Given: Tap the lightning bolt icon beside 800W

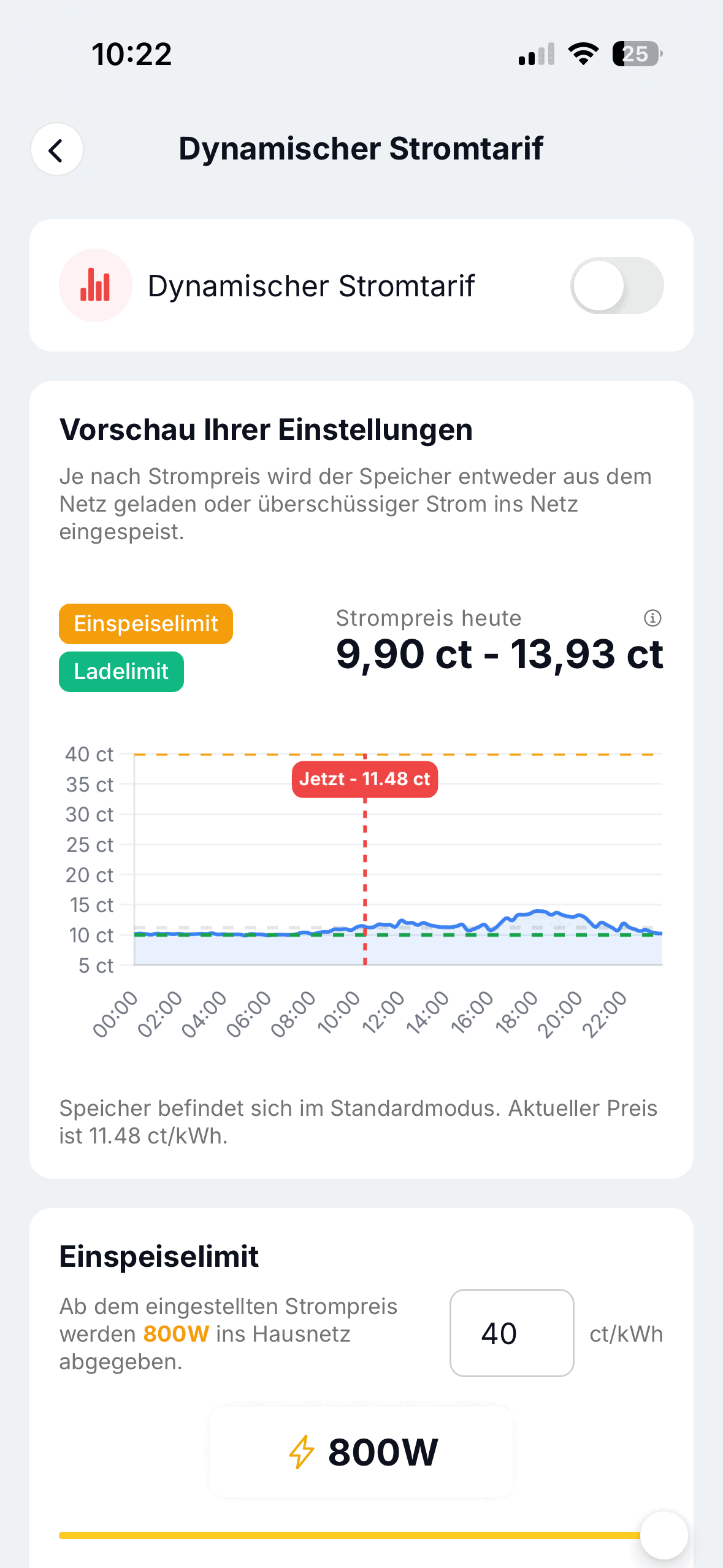Looking at the screenshot, I should (x=301, y=1452).
